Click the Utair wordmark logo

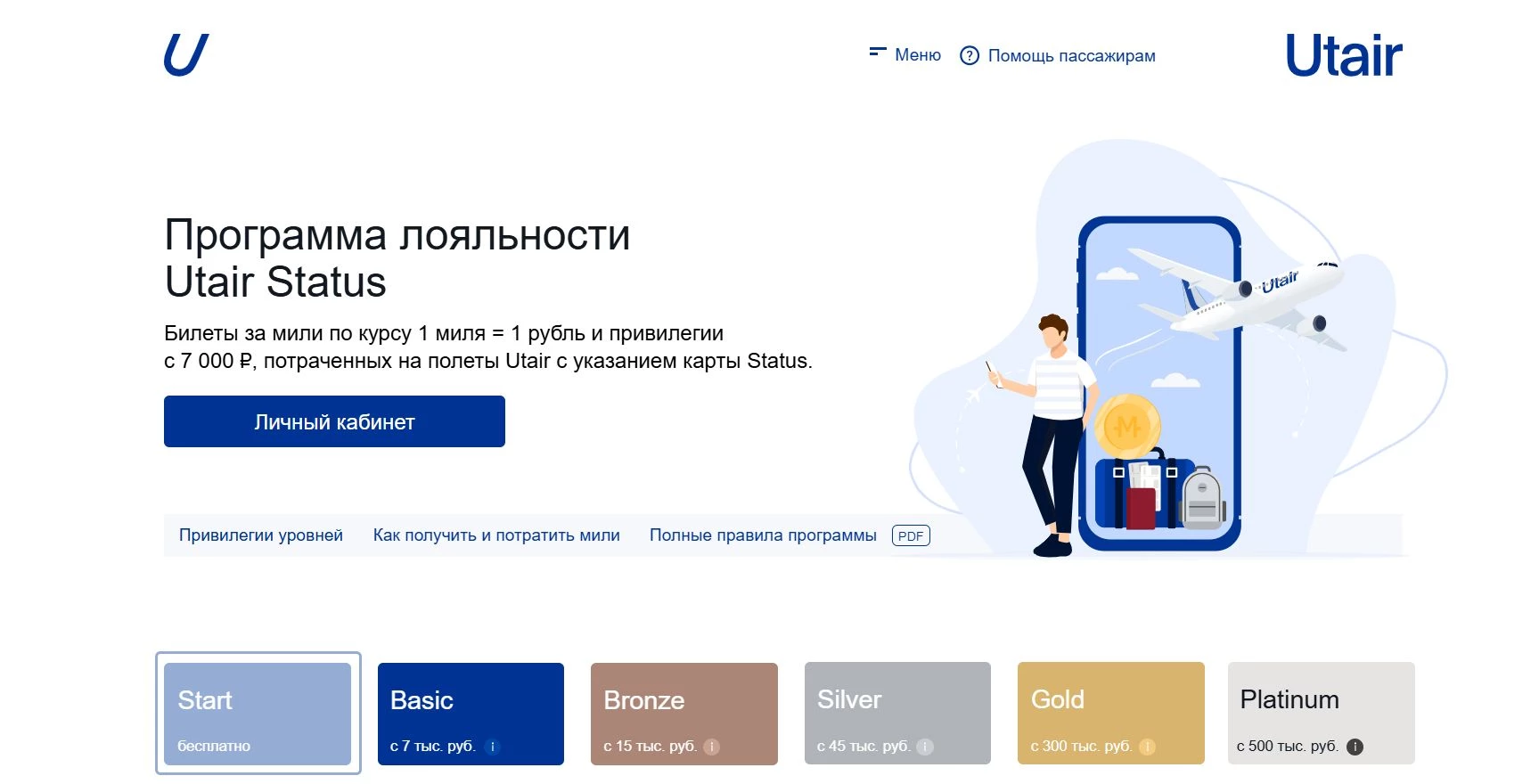click(1343, 56)
